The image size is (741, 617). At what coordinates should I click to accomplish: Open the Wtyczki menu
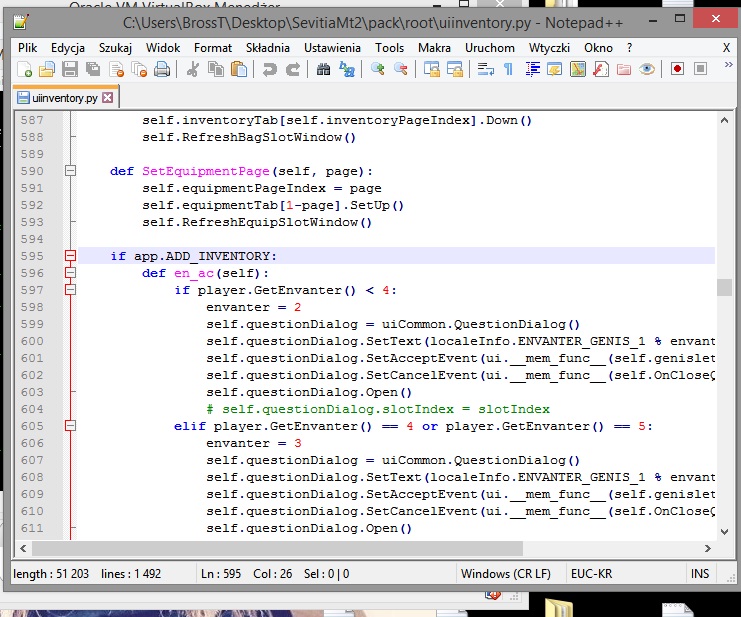[x=549, y=48]
